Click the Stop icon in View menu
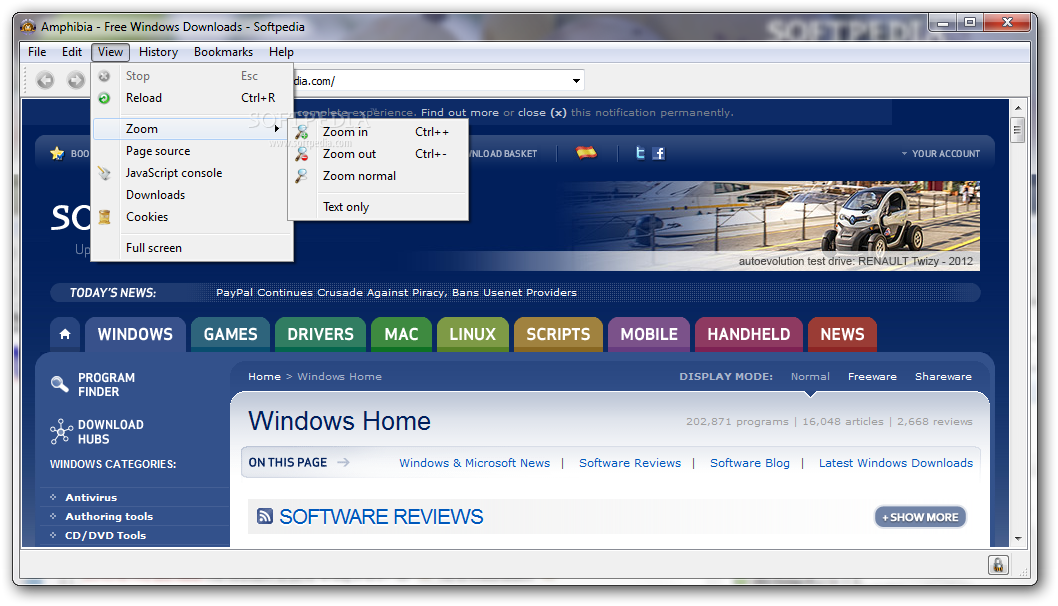1058x606 pixels. 104,76
